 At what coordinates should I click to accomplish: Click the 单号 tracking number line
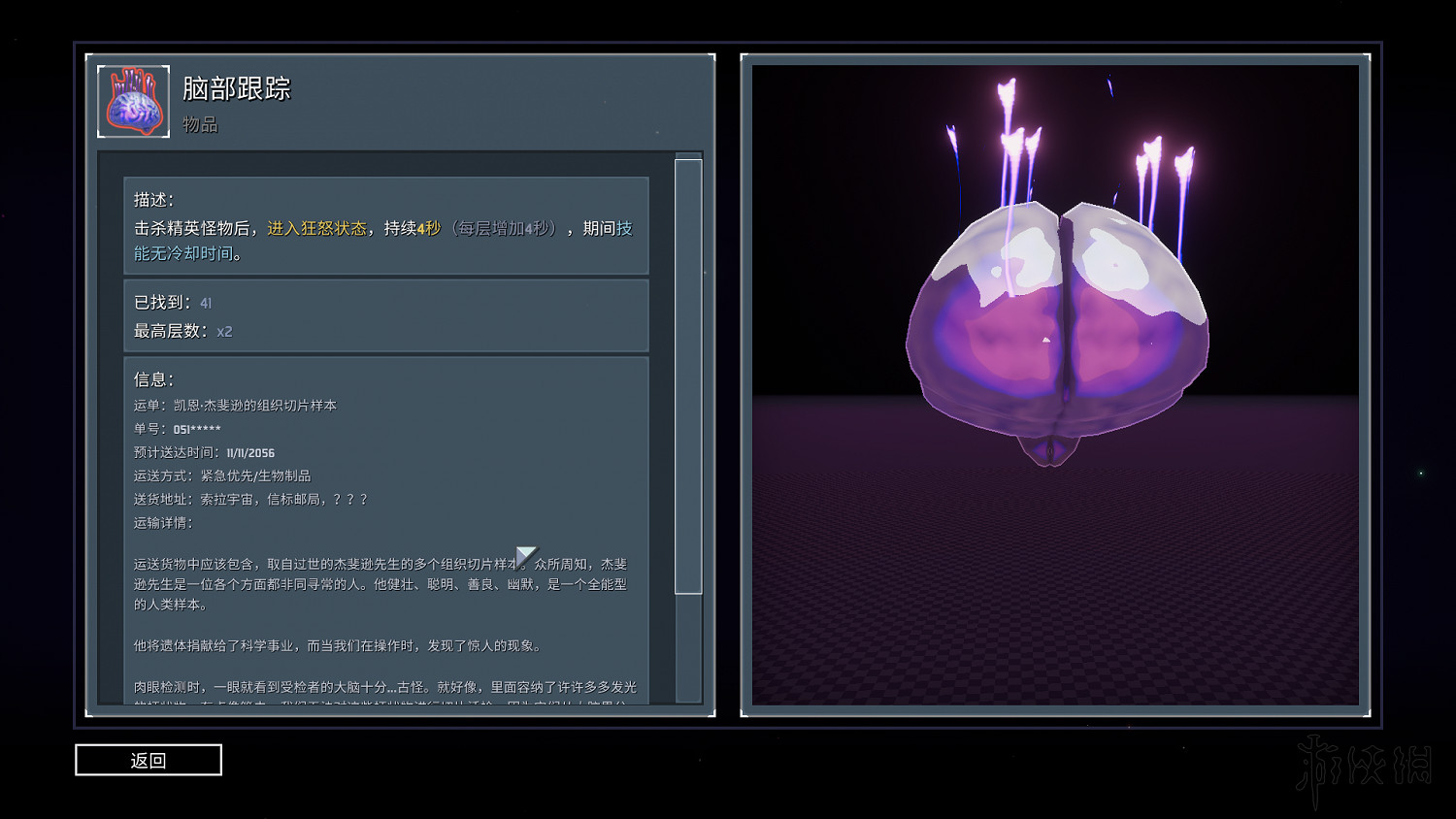click(x=177, y=429)
